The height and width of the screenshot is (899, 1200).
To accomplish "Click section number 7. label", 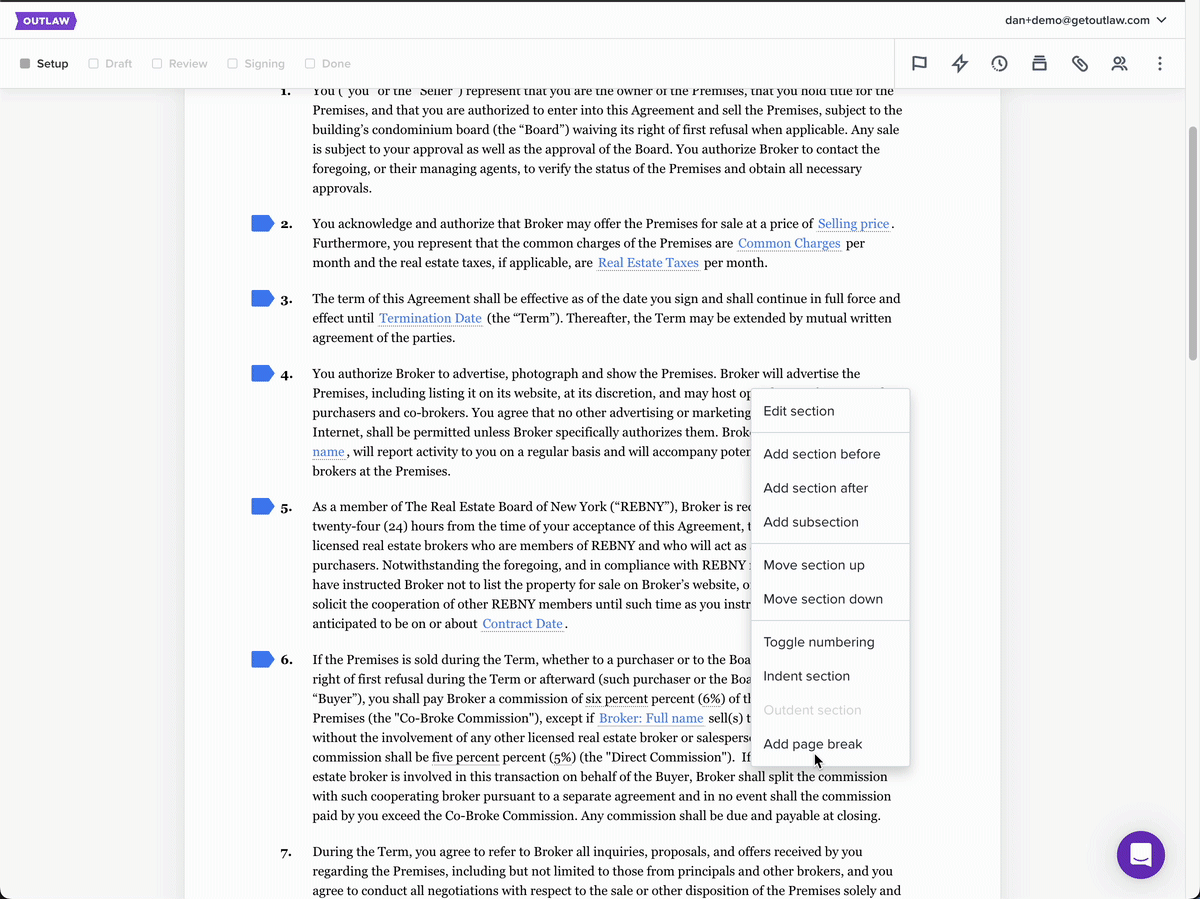I will (x=287, y=853).
